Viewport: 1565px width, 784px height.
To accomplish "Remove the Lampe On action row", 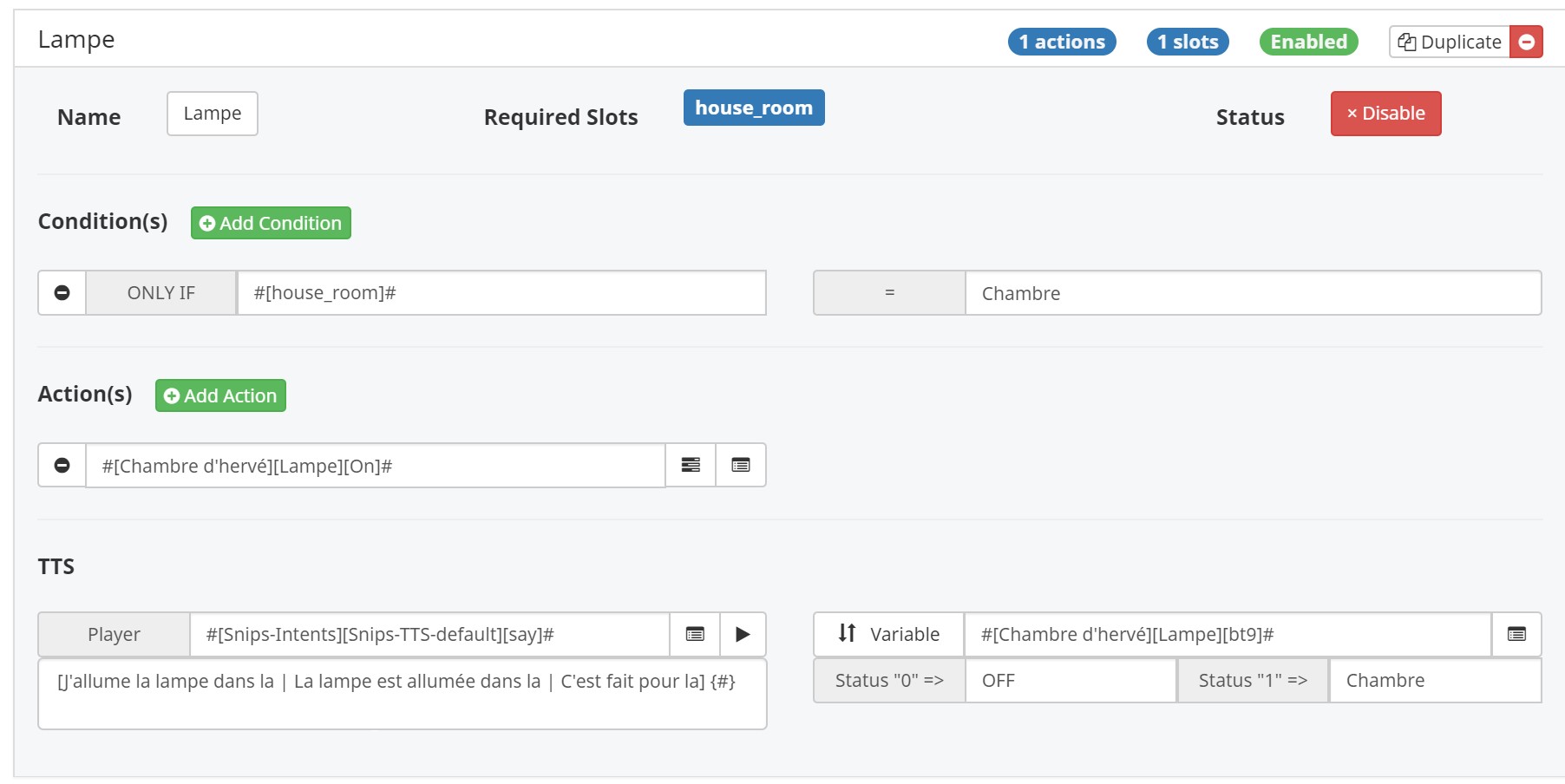I will click(62, 466).
